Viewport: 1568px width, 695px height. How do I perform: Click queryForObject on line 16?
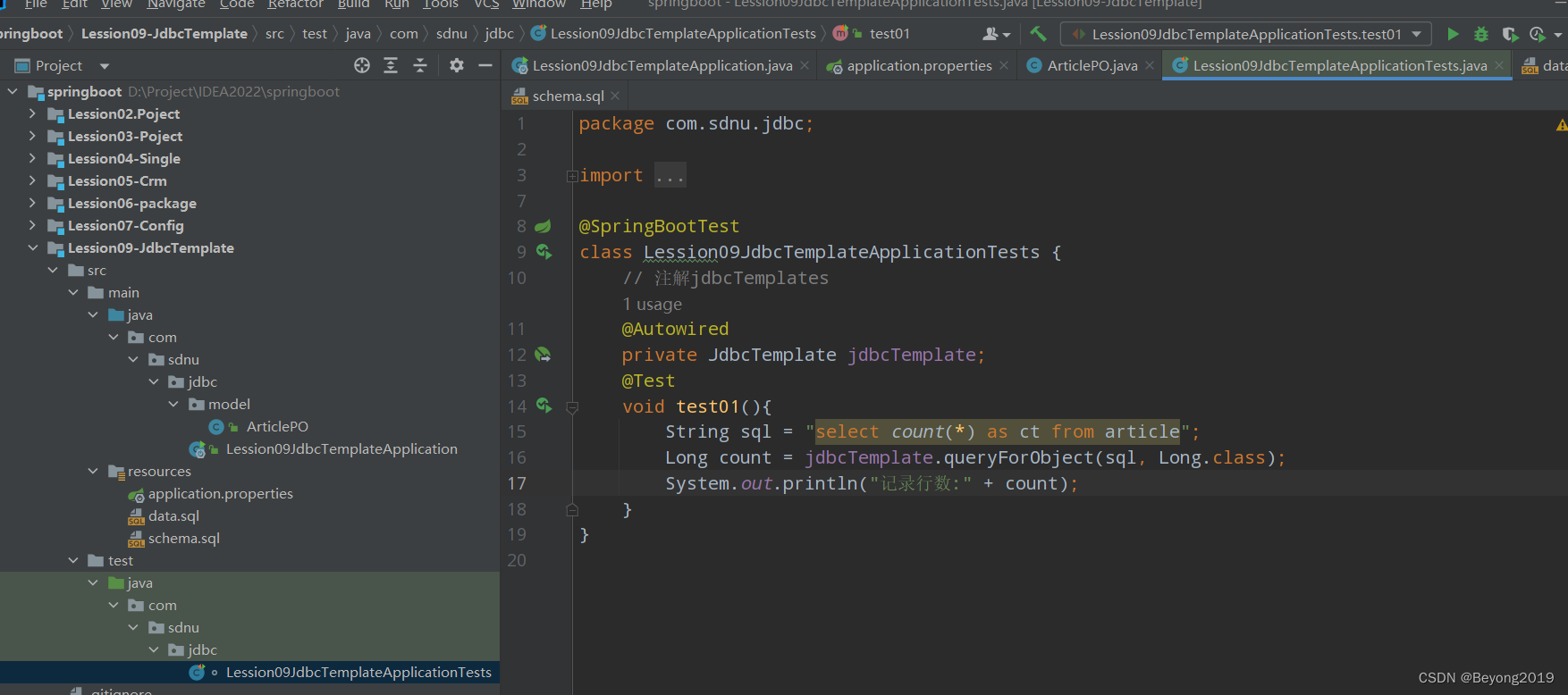click(1019, 457)
